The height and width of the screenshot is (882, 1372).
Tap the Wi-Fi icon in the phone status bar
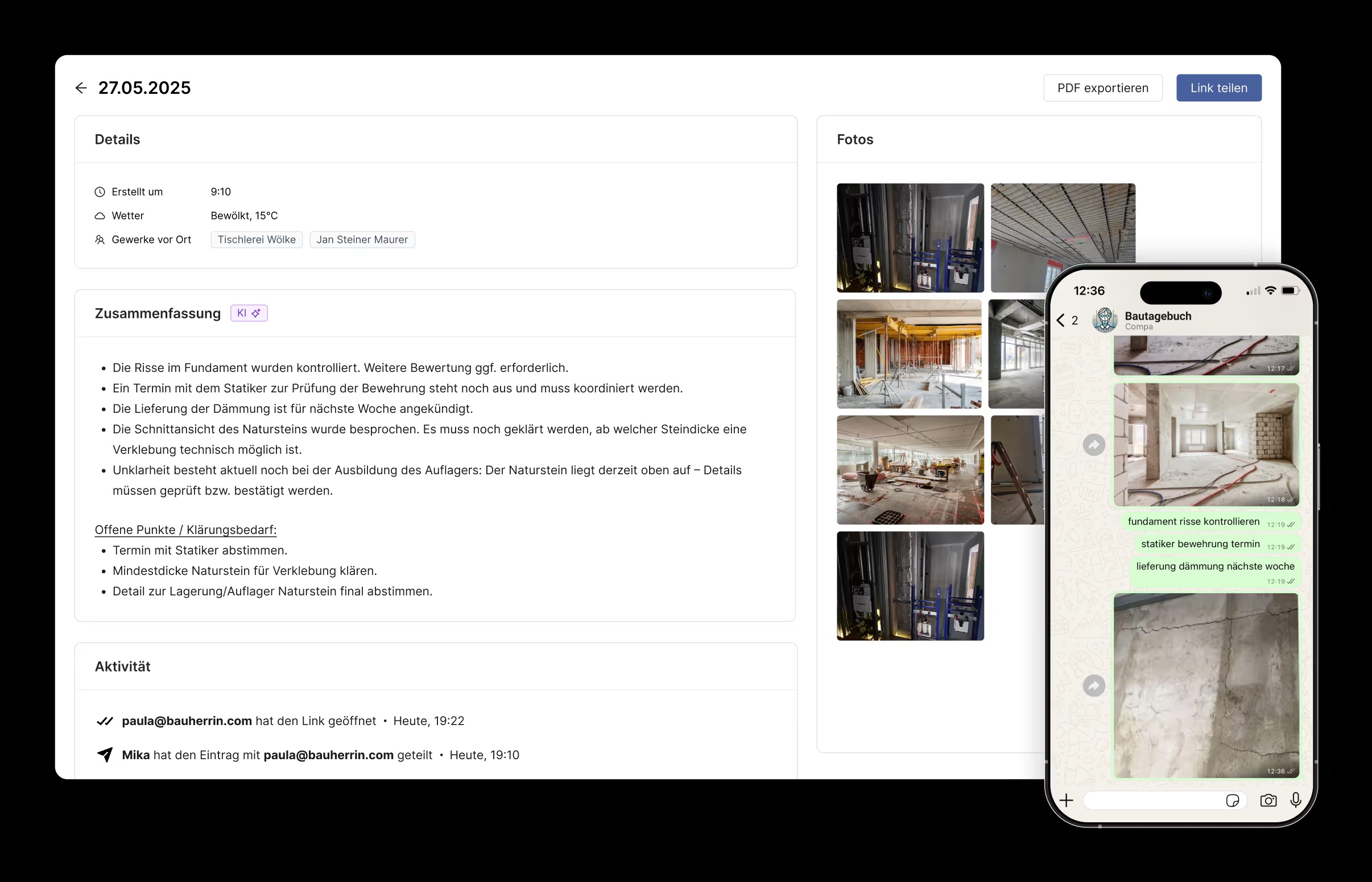tap(1270, 291)
